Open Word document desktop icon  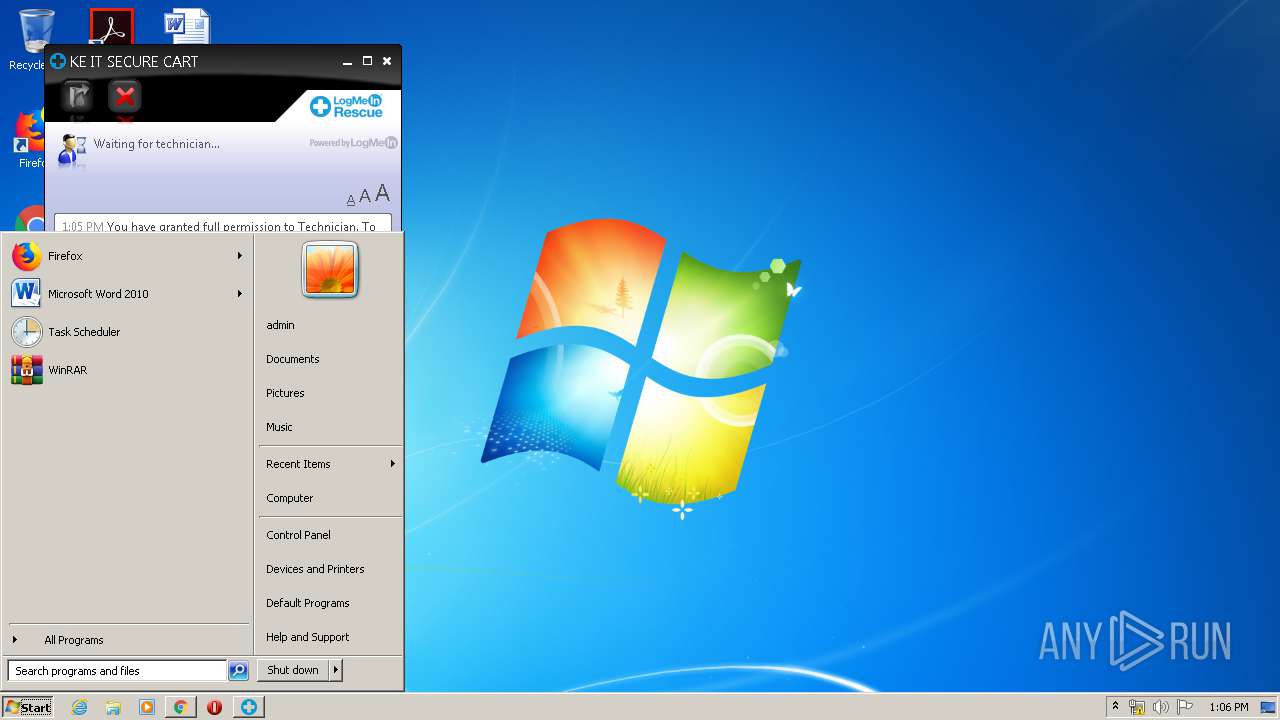[187, 26]
